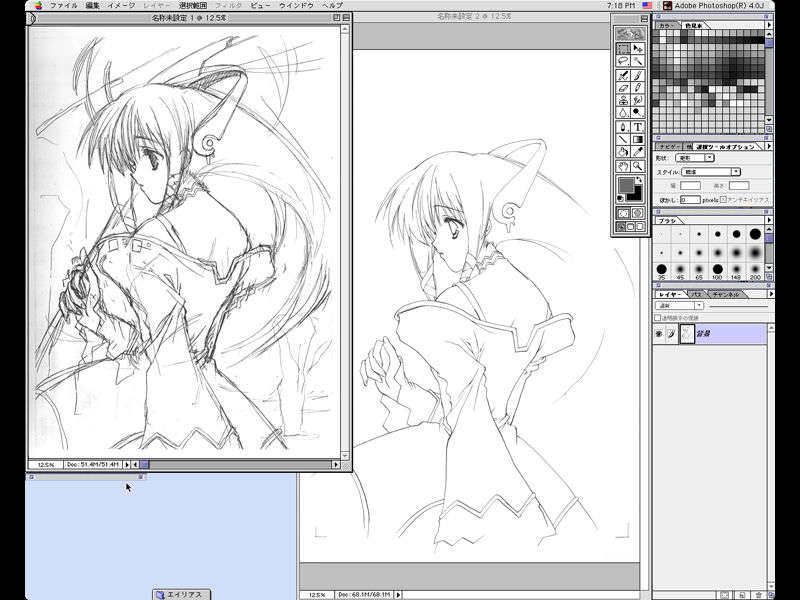Open the Brushes palette flyout menu arrow
The image size is (800, 600).
click(769, 220)
